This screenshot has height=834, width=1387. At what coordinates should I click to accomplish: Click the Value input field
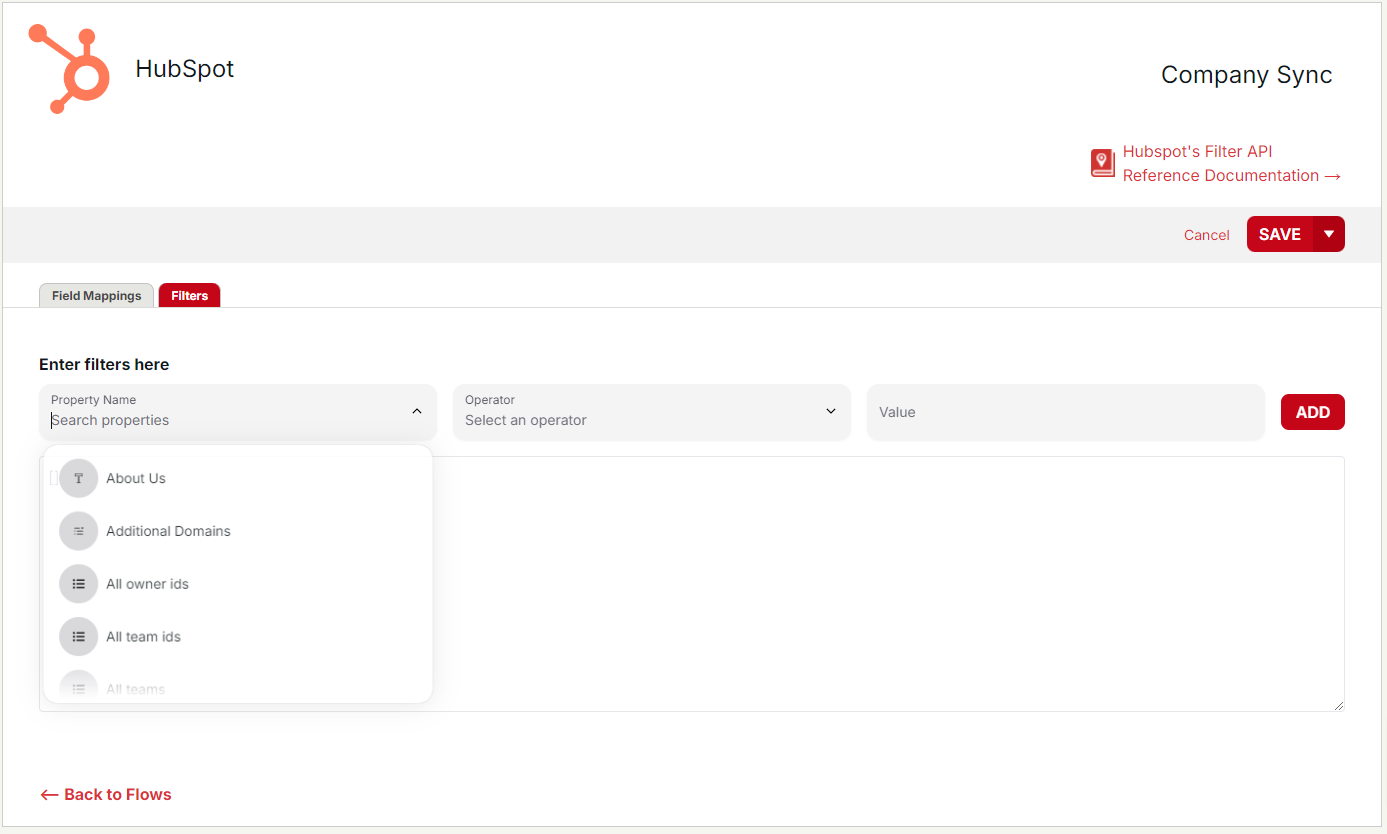pyautogui.click(x=1066, y=412)
